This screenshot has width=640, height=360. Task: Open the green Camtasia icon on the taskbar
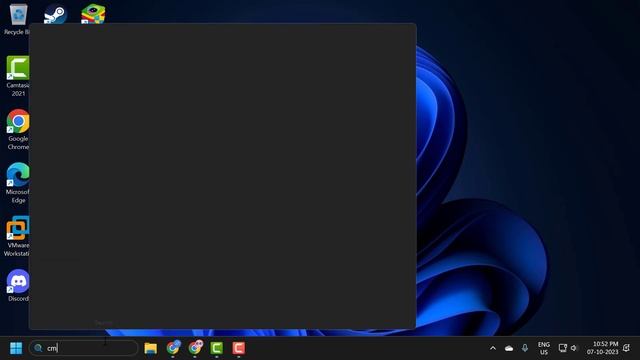pyautogui.click(x=217, y=348)
